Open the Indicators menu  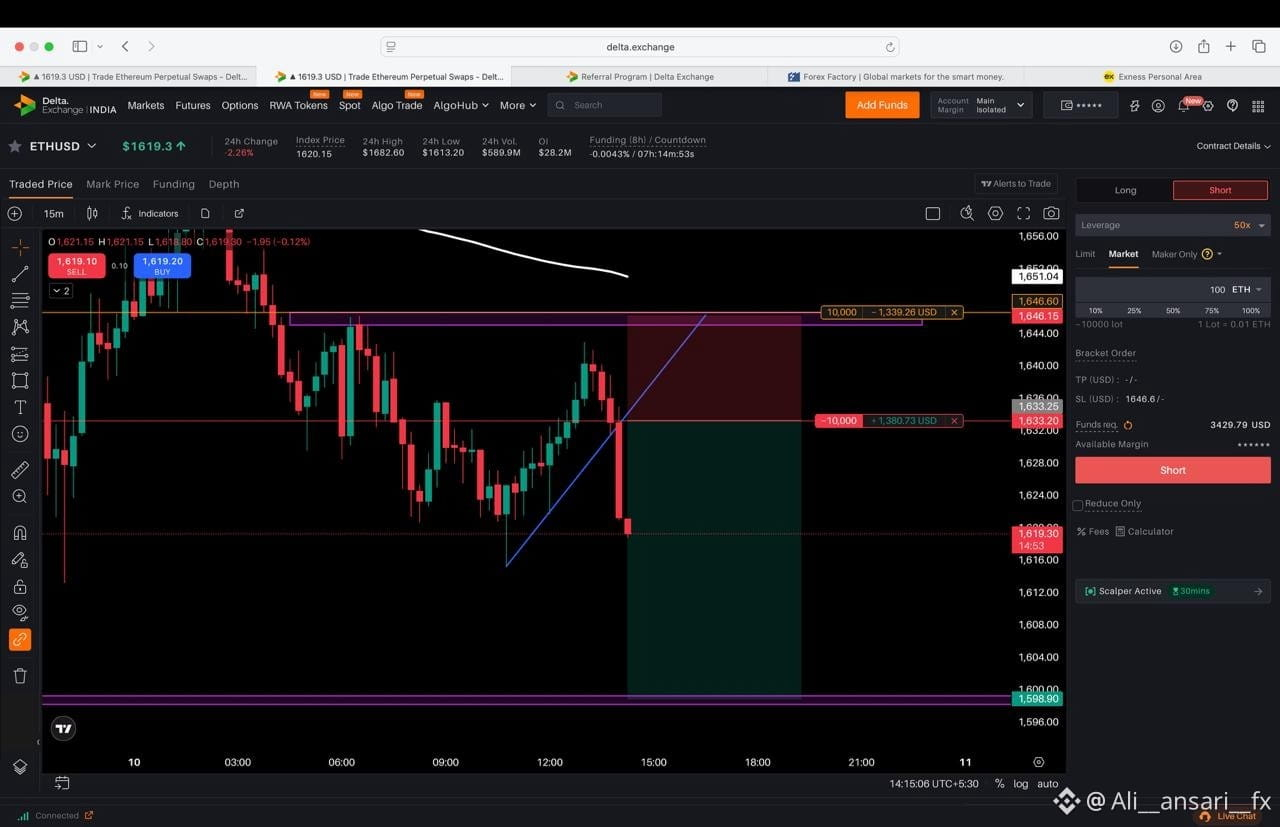pos(150,213)
